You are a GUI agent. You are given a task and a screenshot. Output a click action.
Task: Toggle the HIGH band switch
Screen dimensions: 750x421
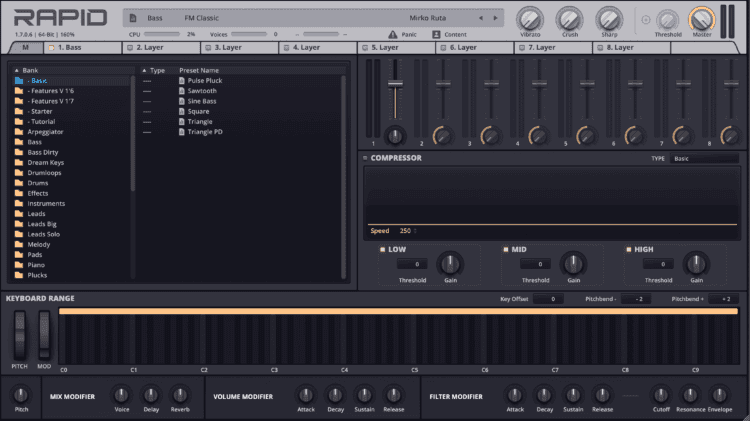(629, 249)
